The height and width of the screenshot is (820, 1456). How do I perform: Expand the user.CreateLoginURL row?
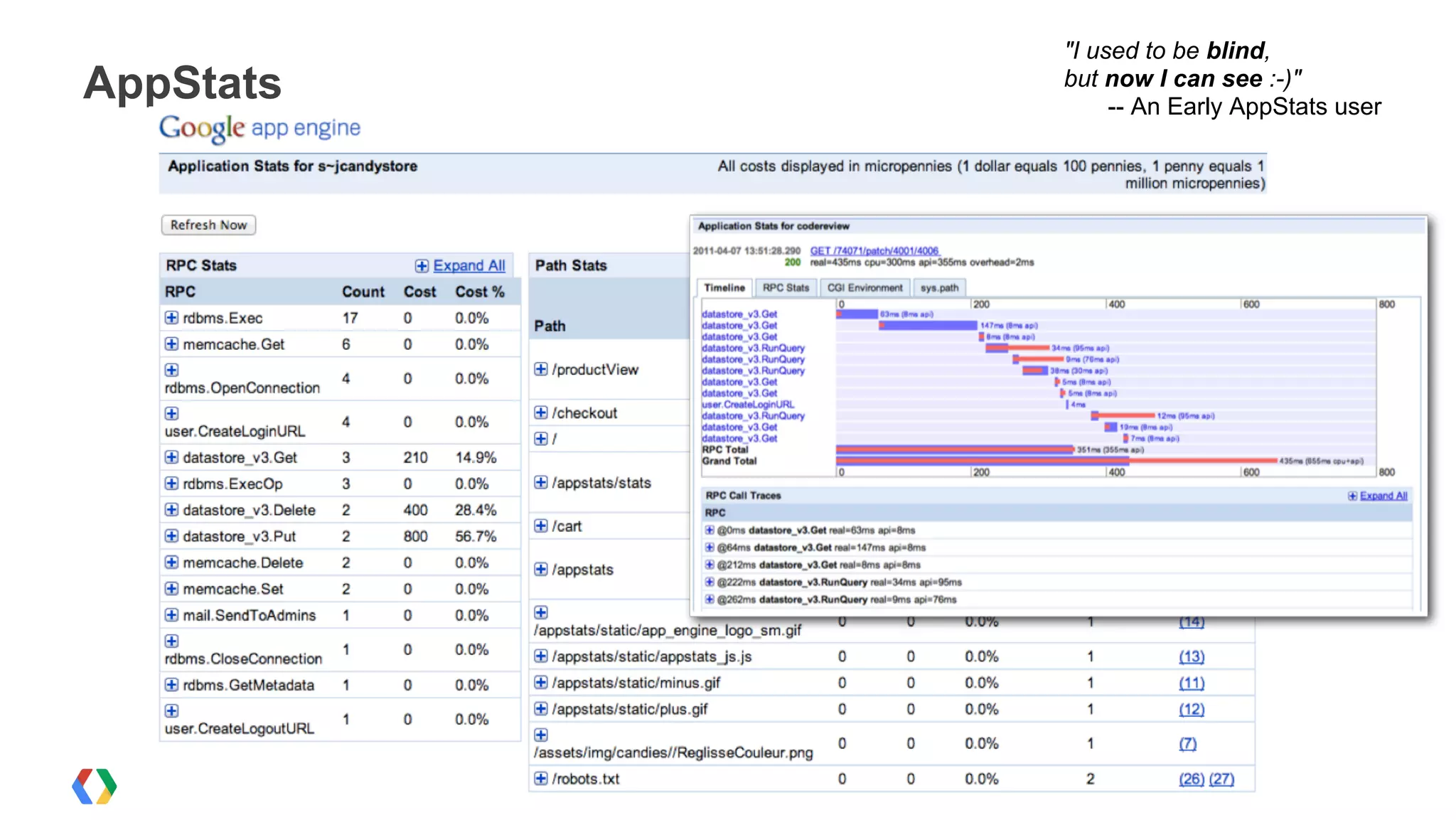point(171,413)
